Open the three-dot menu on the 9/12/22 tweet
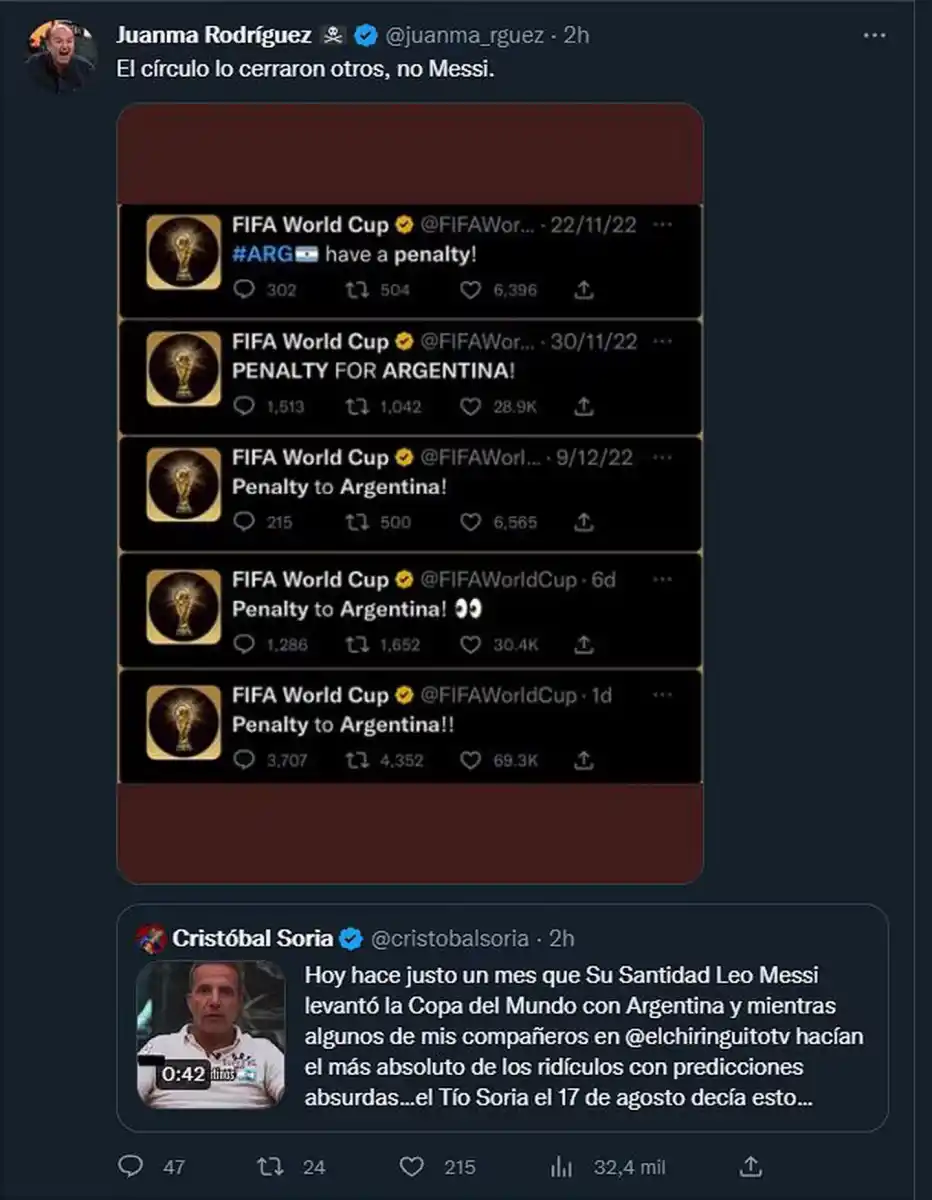The image size is (932, 1200). (662, 456)
